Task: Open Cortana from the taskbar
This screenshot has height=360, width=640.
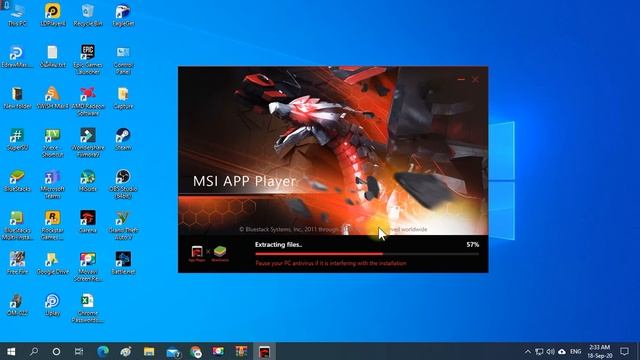Action: [56, 351]
